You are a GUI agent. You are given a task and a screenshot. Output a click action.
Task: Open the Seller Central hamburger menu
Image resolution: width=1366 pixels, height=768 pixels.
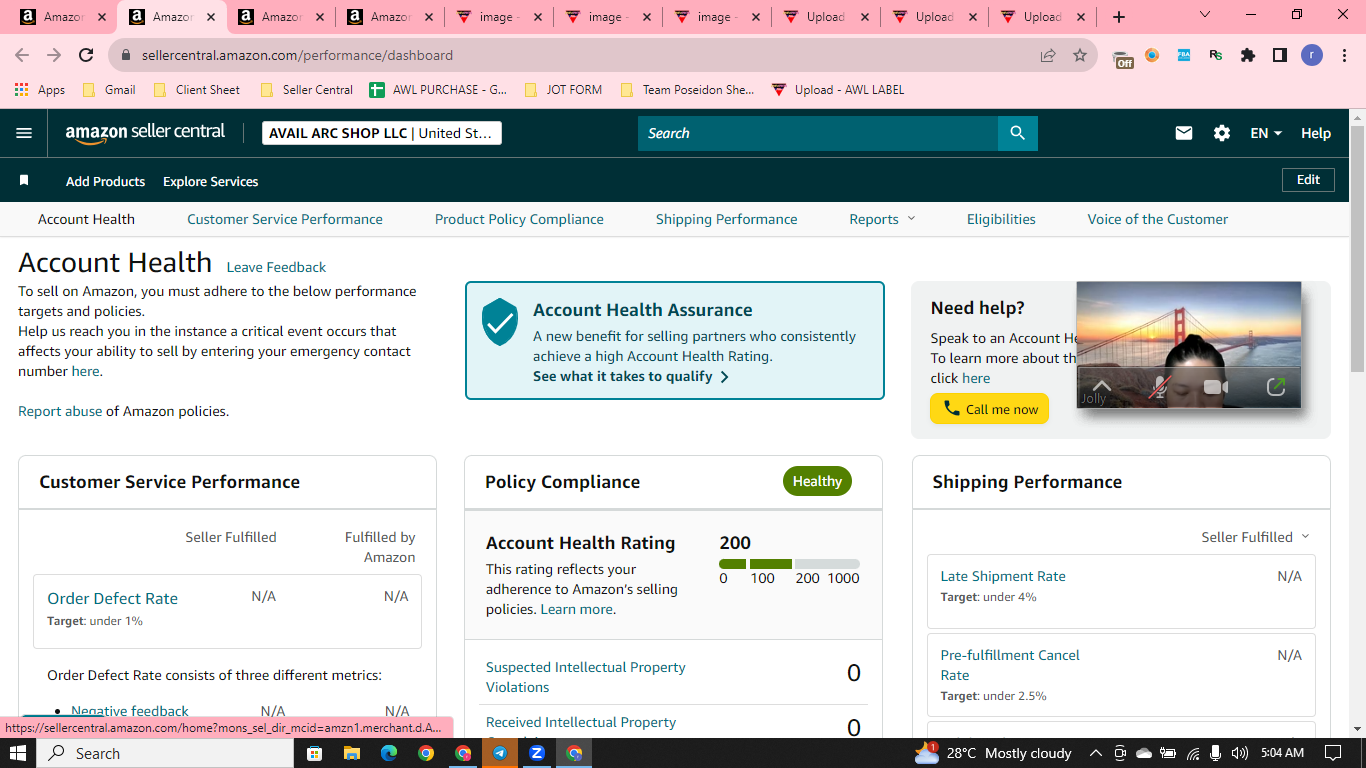click(24, 133)
